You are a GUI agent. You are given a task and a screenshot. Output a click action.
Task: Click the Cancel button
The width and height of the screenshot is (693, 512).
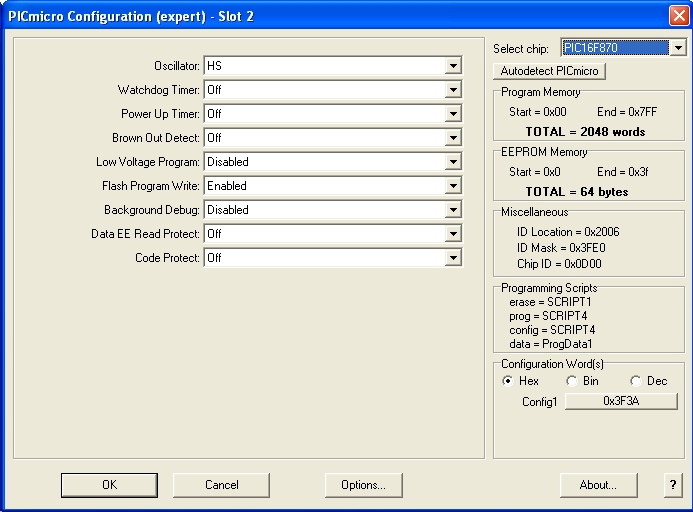221,485
